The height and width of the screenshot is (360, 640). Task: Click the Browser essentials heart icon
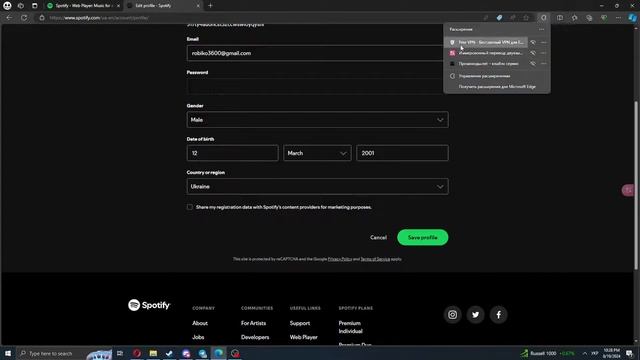click(604, 18)
